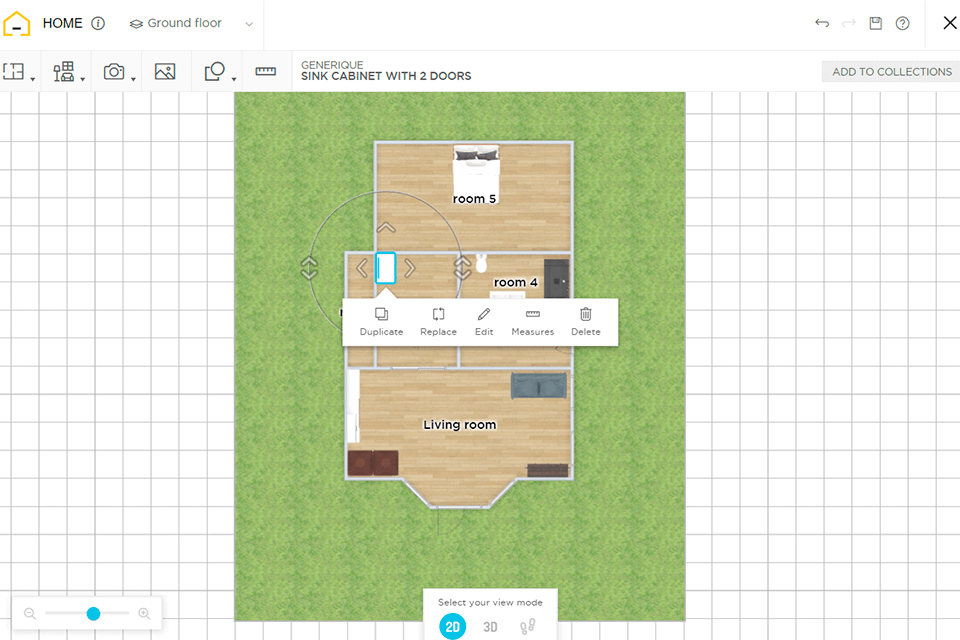Click zoom out magnifier icon
The width and height of the screenshot is (960, 640).
(x=29, y=614)
